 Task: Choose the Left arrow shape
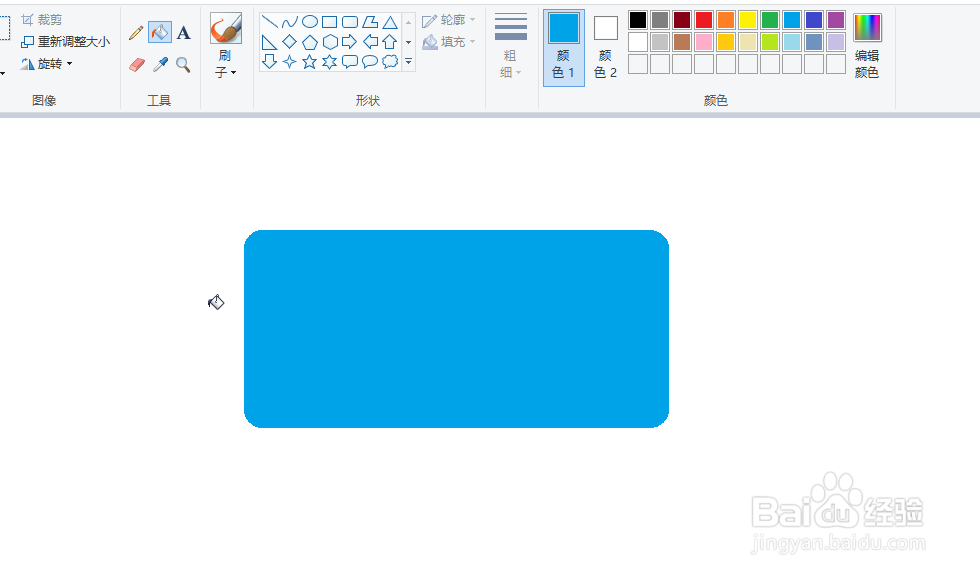click(370, 43)
